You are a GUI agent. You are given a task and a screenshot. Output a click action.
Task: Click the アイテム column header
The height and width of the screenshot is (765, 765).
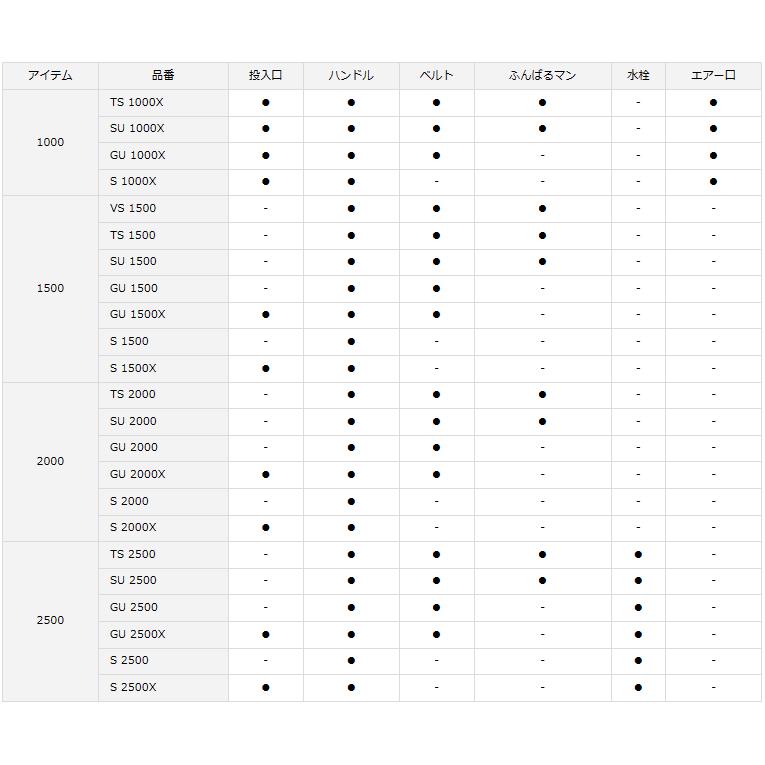[x=50, y=76]
